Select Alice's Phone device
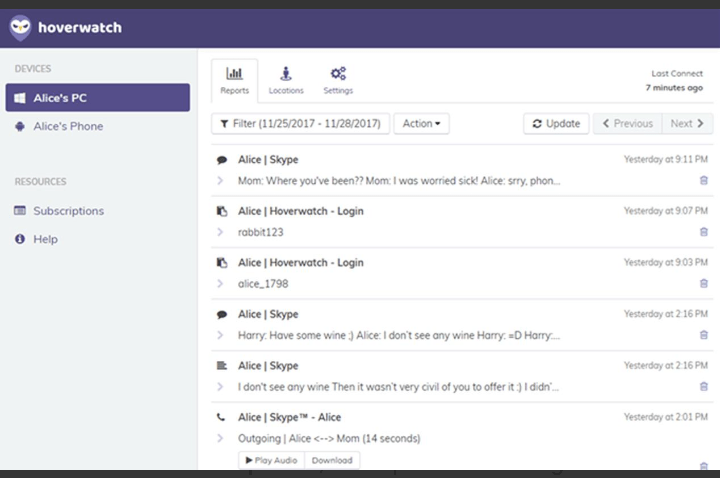The image size is (720, 478). 68,126
